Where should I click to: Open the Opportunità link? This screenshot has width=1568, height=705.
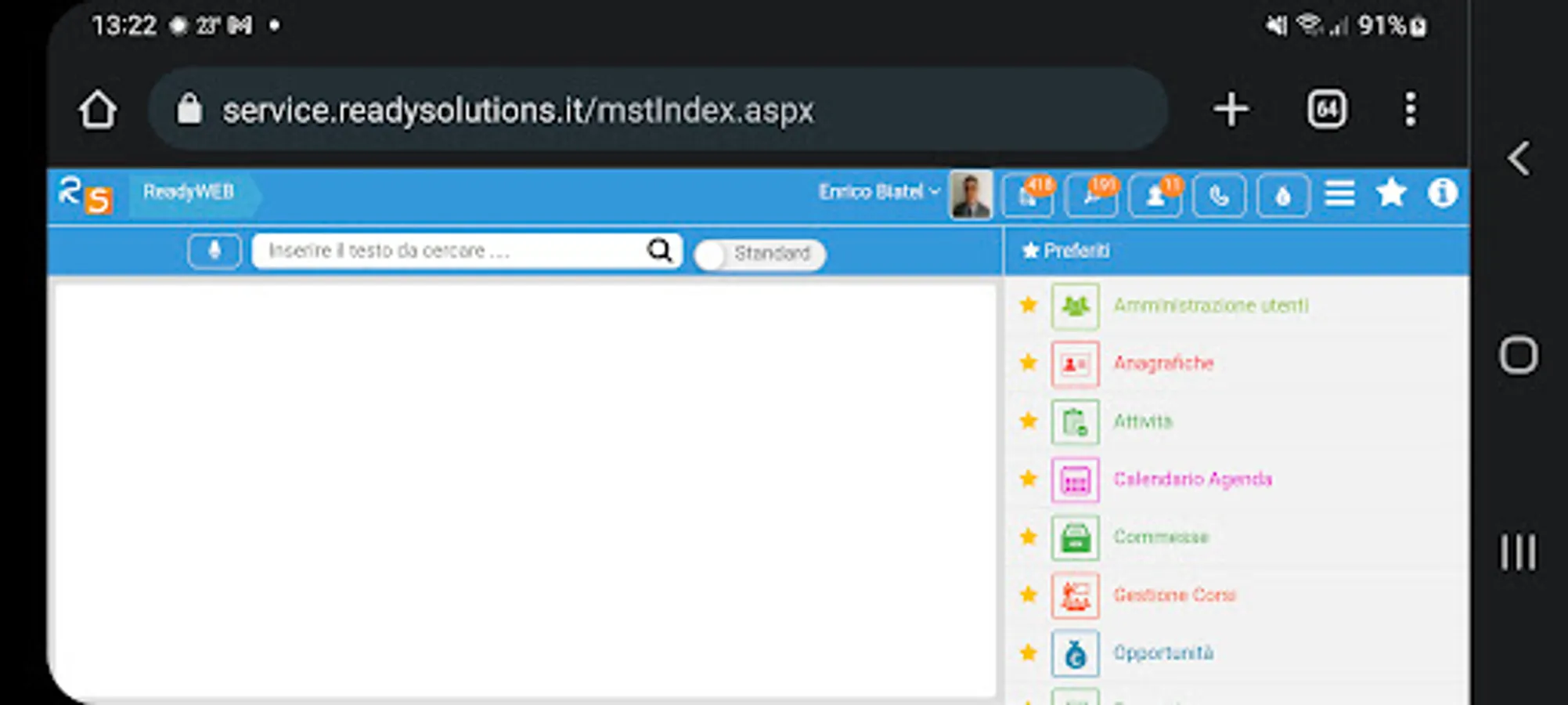(x=1163, y=653)
